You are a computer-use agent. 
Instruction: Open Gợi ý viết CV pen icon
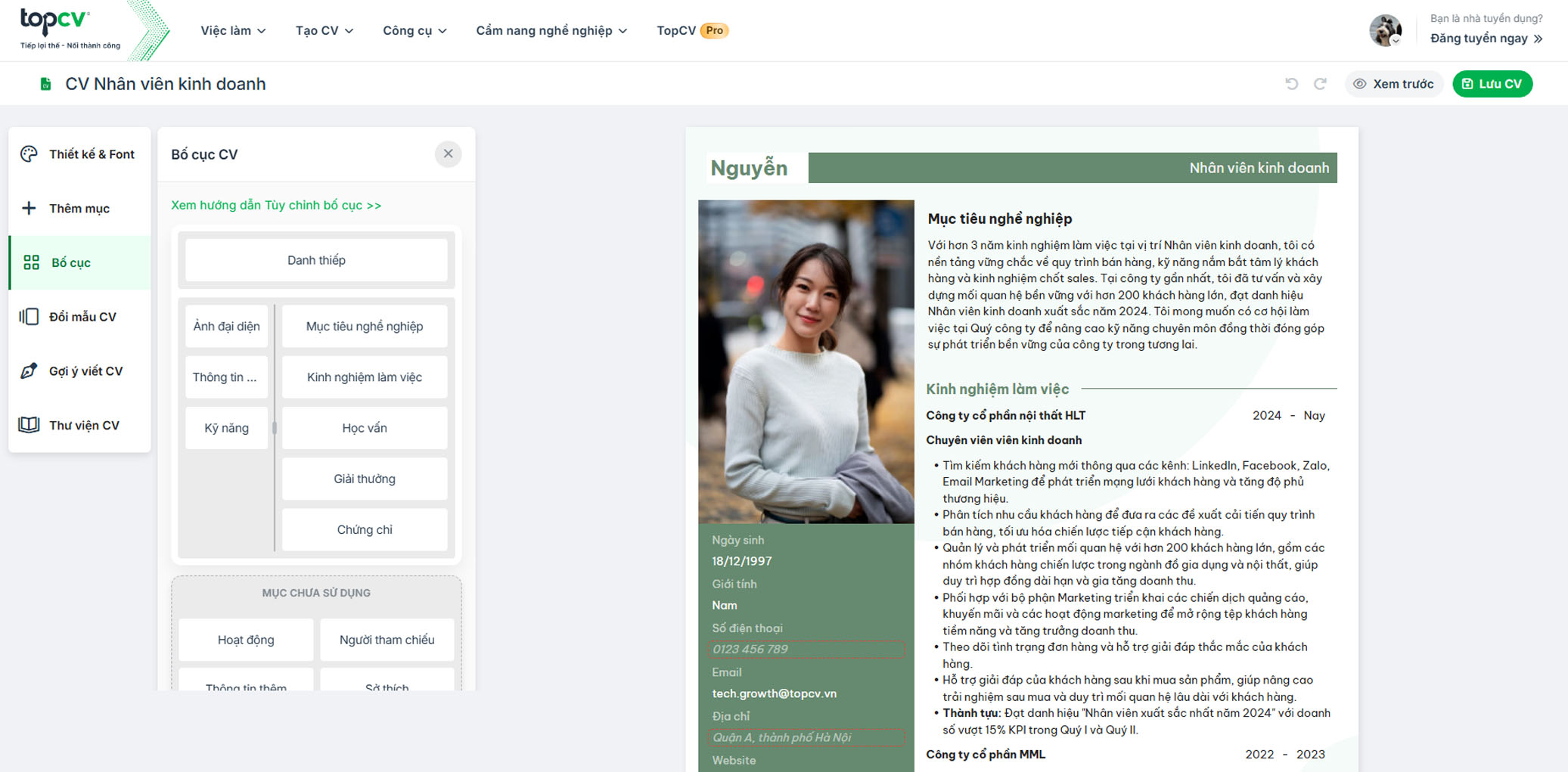pos(29,370)
